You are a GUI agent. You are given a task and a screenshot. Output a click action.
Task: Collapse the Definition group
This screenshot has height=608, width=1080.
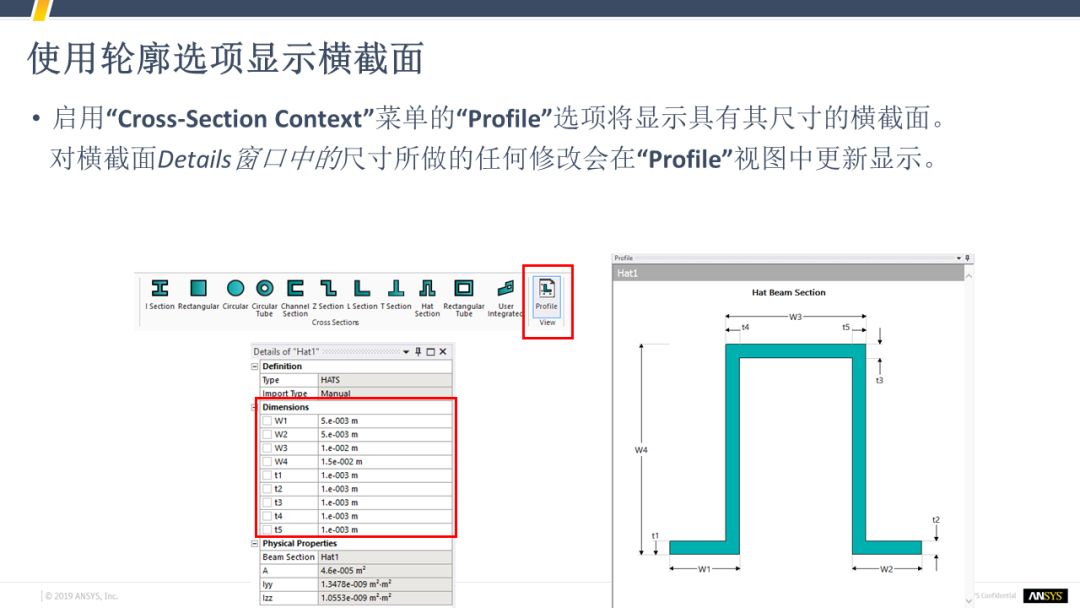pyautogui.click(x=255, y=366)
